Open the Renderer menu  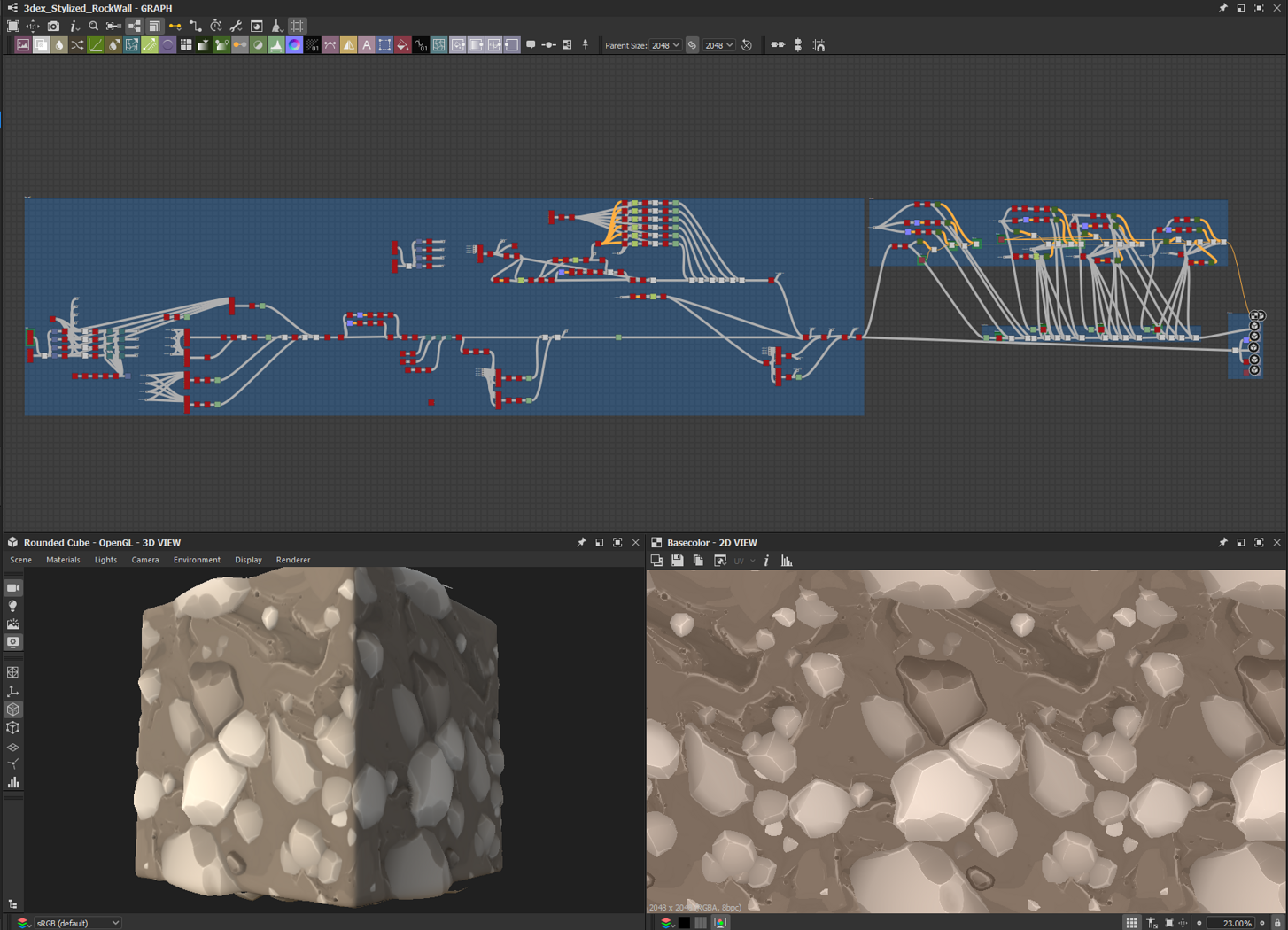(x=293, y=560)
